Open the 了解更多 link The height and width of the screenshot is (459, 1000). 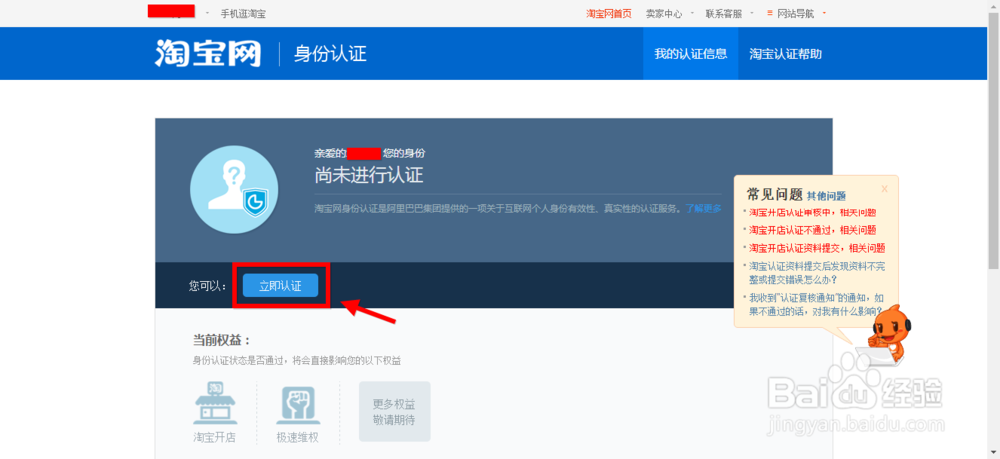tap(703, 208)
